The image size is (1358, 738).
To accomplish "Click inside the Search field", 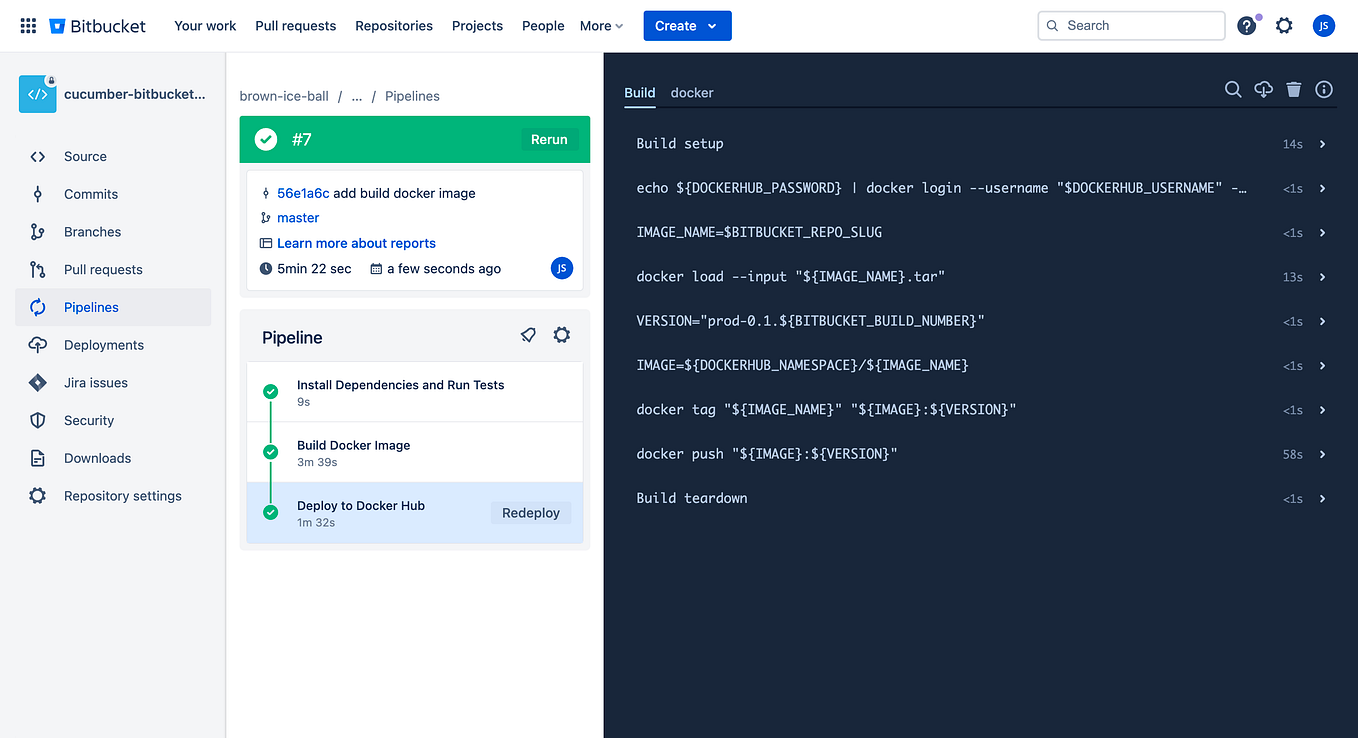I will click(1130, 25).
